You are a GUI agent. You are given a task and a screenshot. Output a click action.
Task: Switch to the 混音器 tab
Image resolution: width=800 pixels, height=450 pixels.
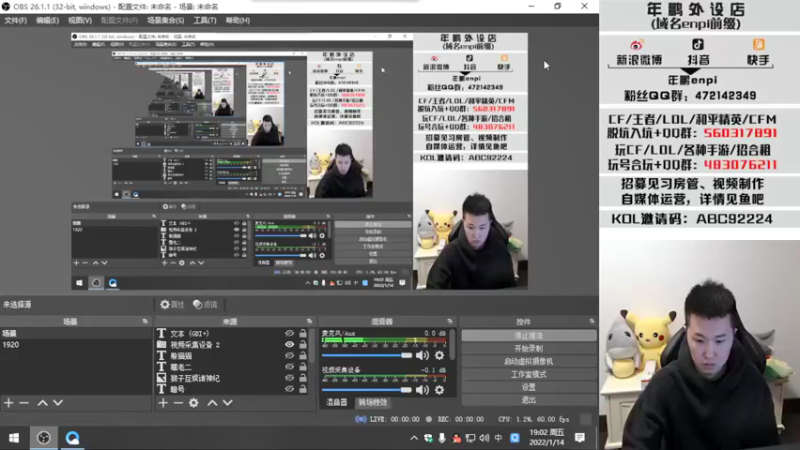(336, 402)
